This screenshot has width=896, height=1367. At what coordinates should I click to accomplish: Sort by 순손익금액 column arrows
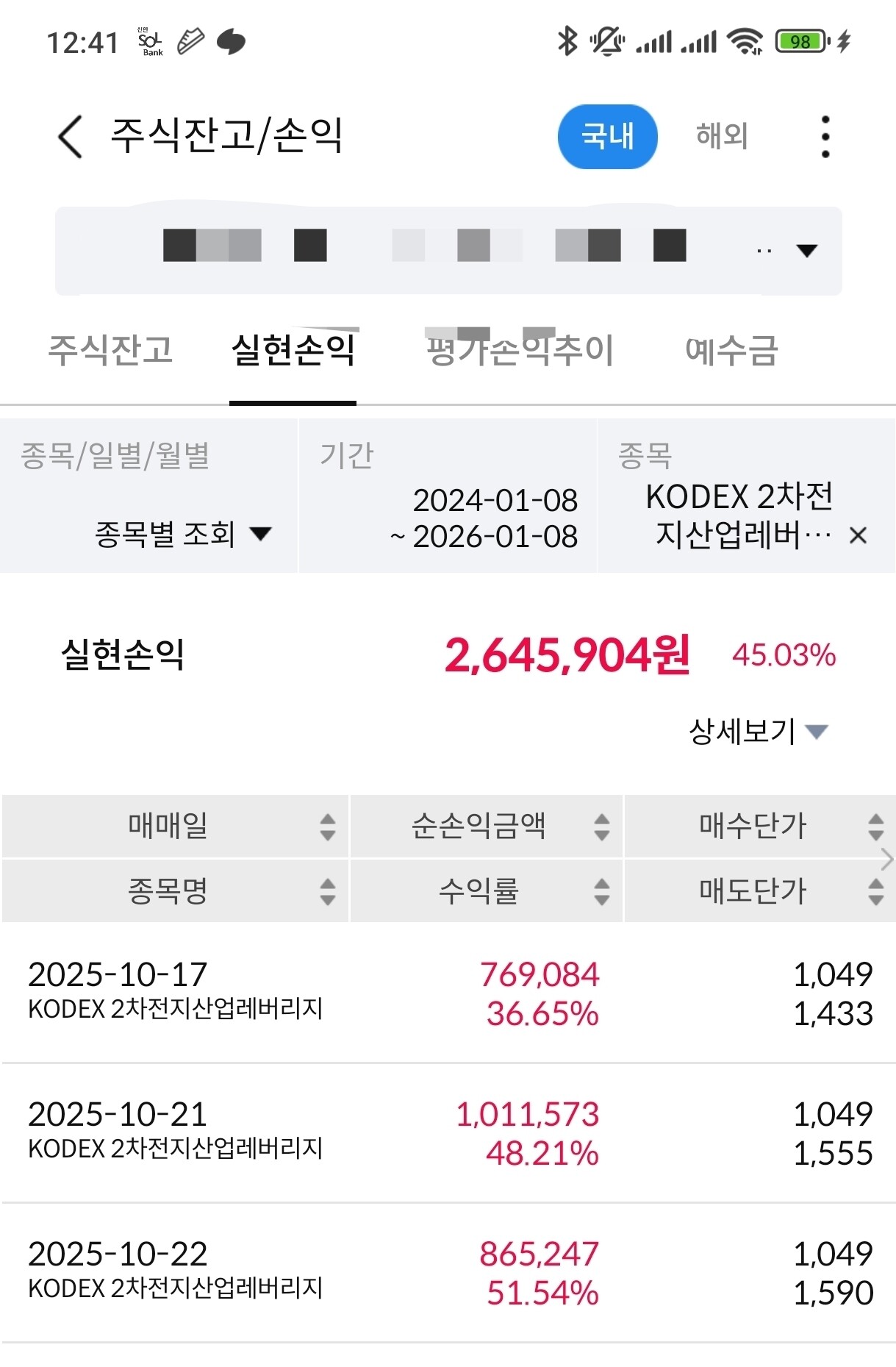[x=601, y=827]
